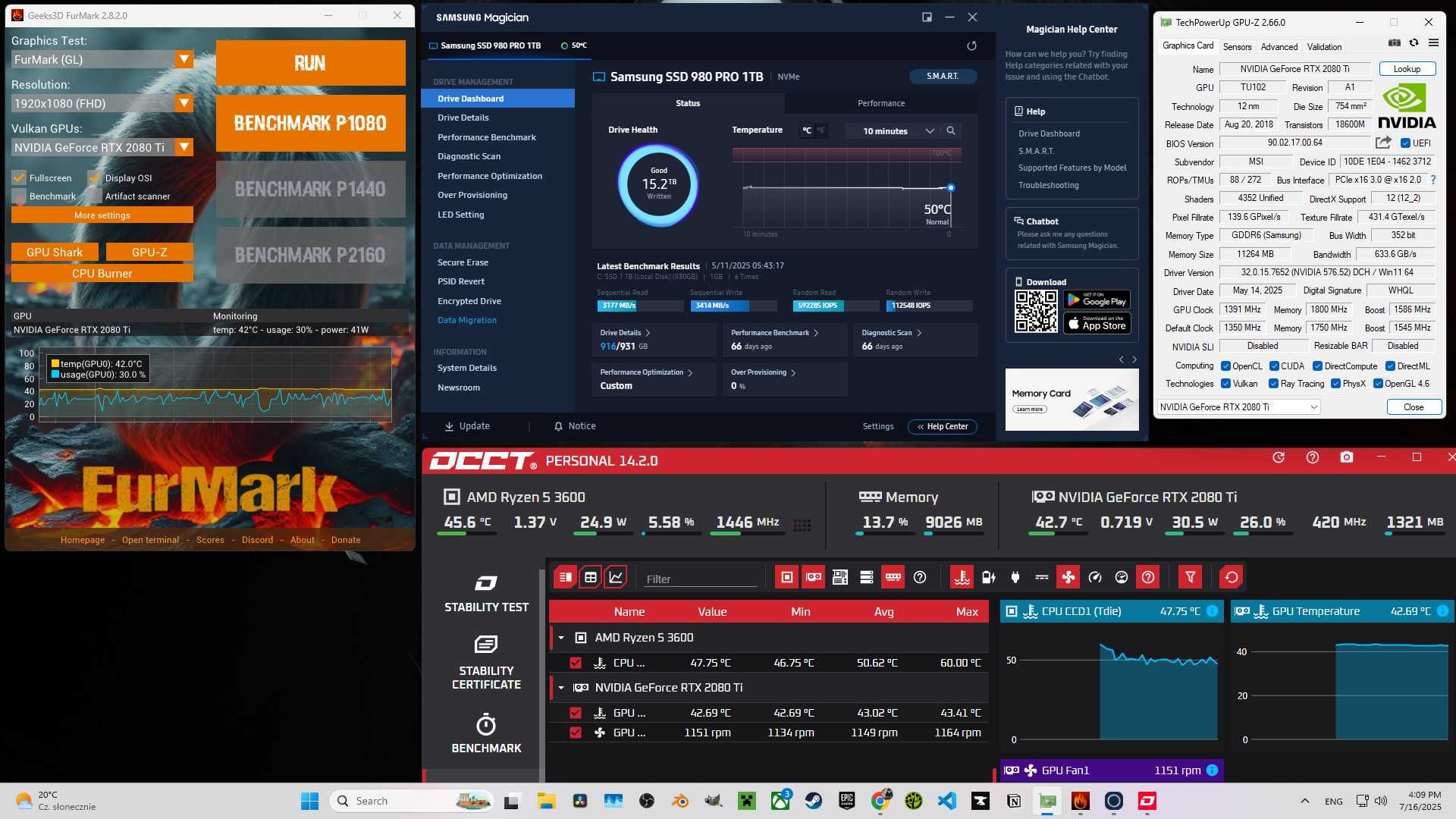1456x819 pixels.
Task: Click OCCT GPU filter icon in toolbar
Action: click(x=814, y=578)
